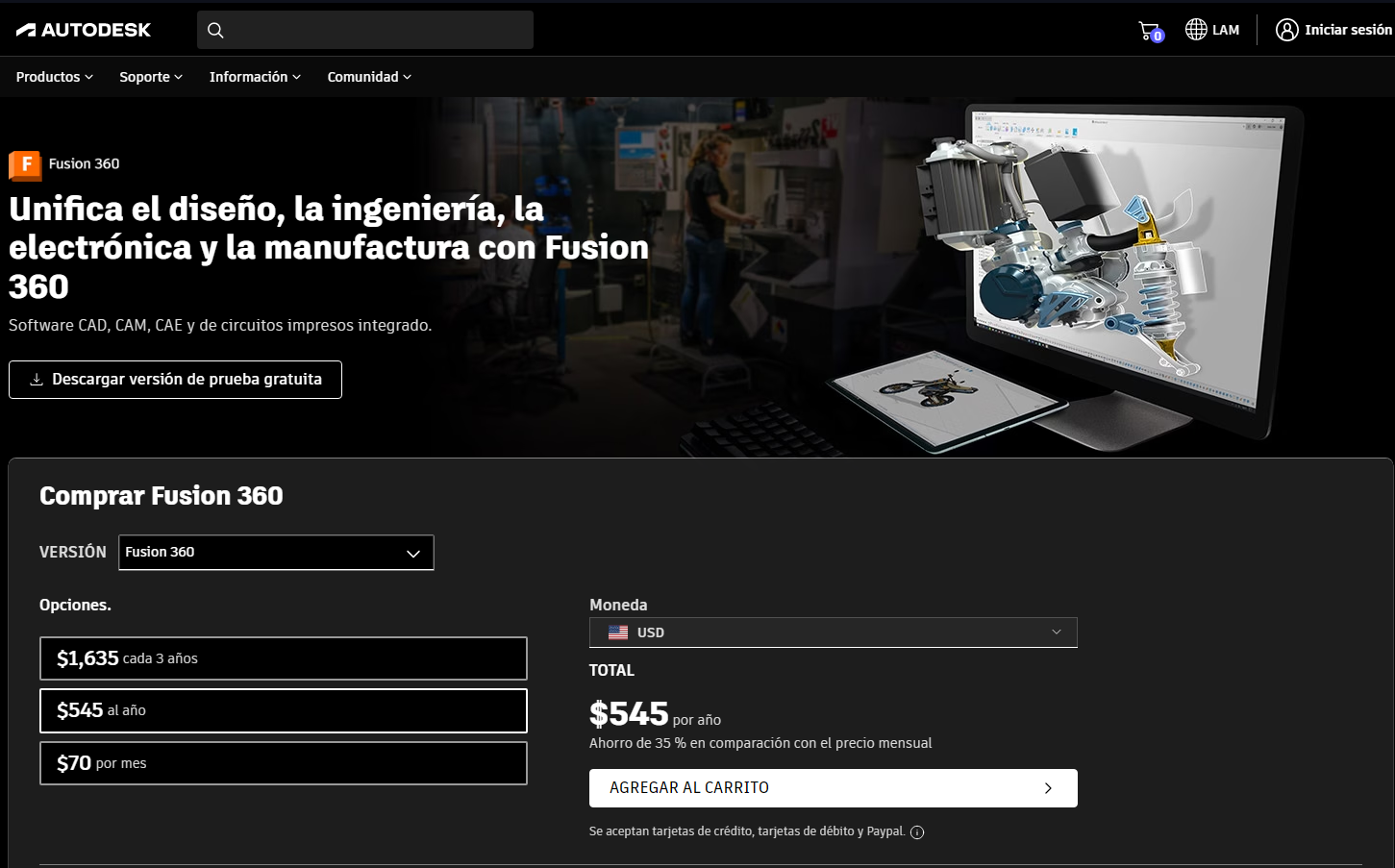The height and width of the screenshot is (868, 1395).
Task: Click the search magnifier icon
Action: (x=215, y=30)
